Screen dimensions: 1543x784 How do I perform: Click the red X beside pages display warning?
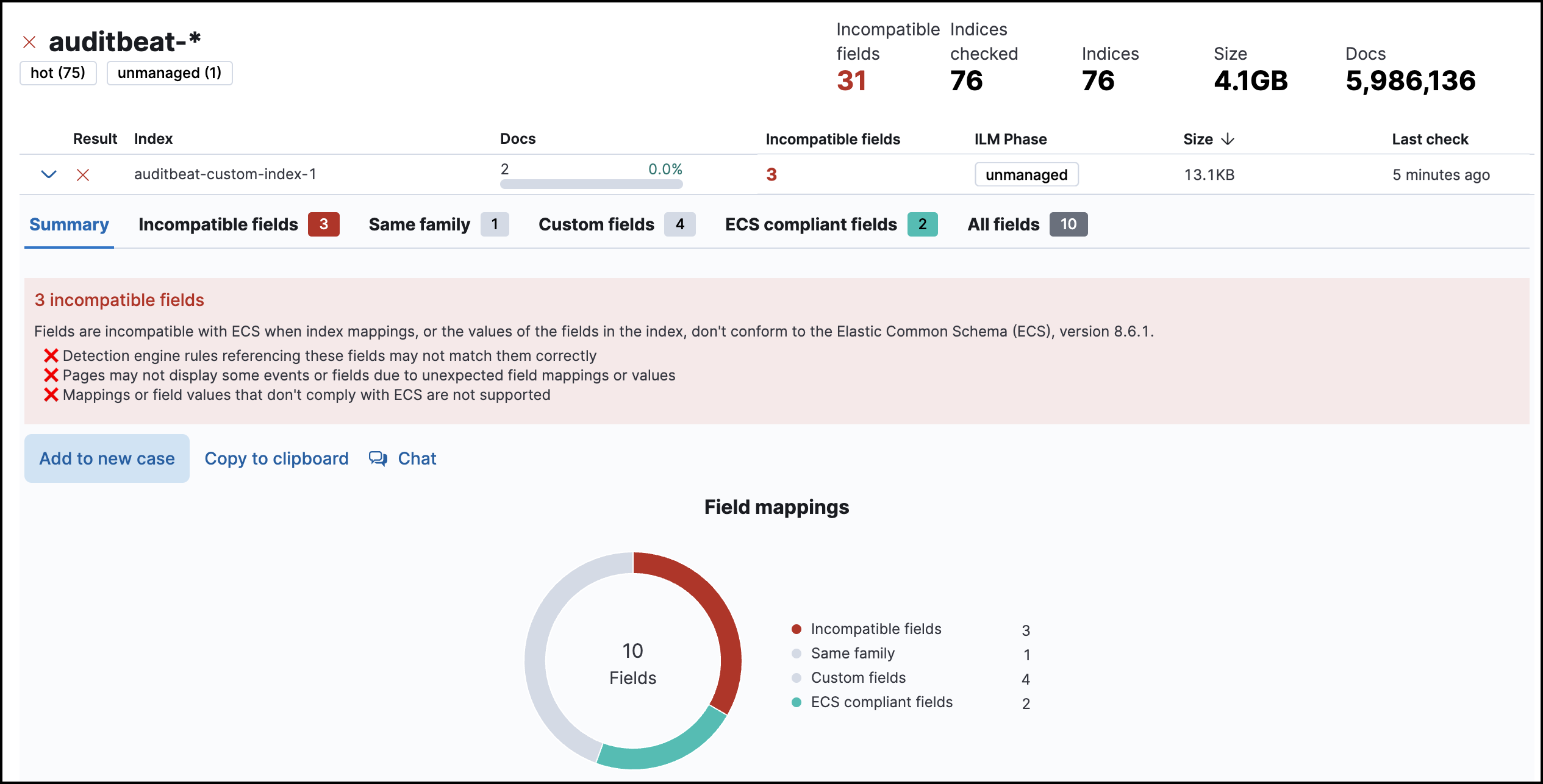(51, 375)
